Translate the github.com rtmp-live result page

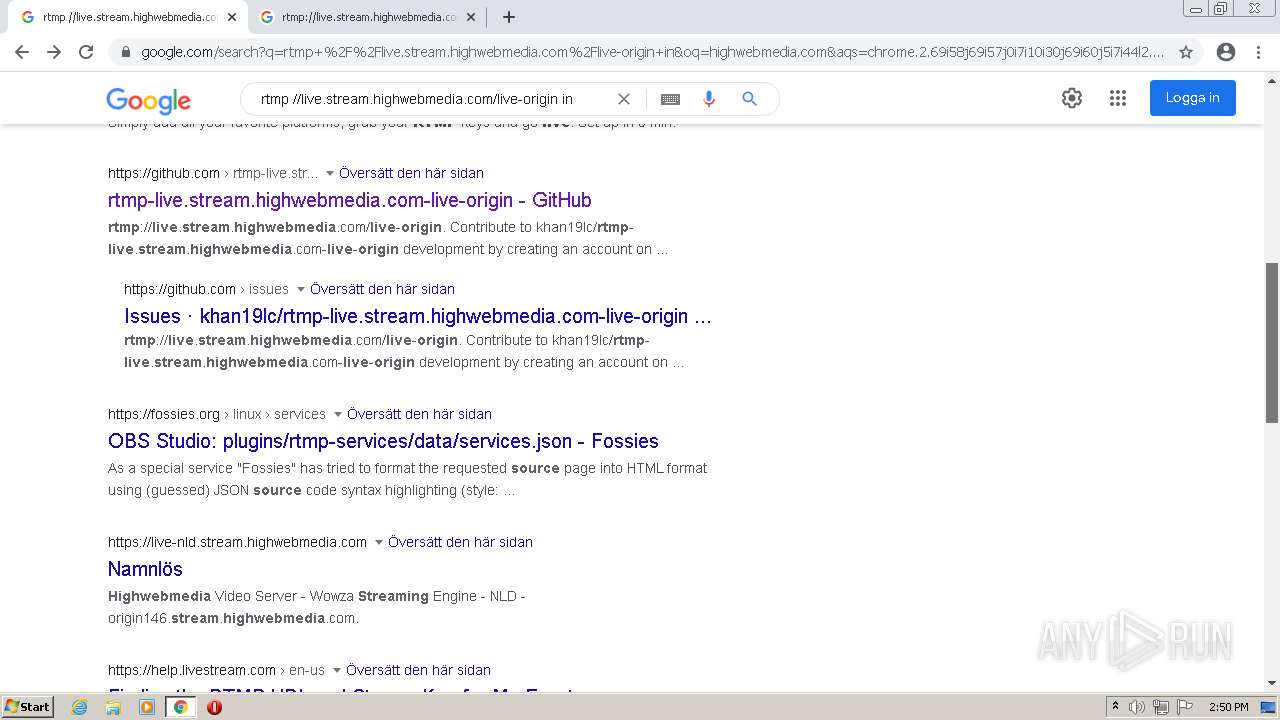[x=411, y=173]
